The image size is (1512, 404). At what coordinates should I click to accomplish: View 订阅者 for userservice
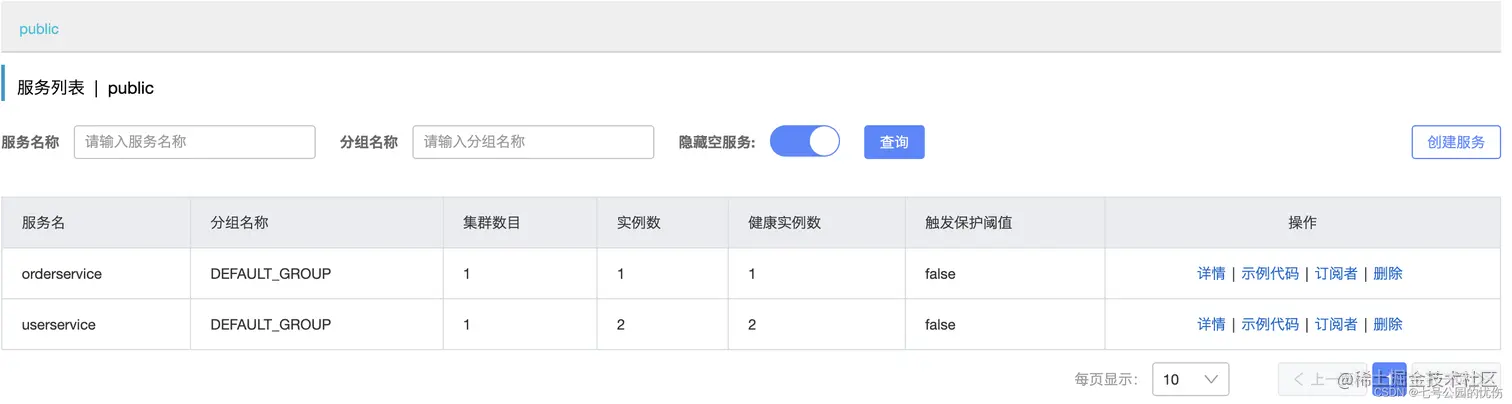(x=1336, y=324)
